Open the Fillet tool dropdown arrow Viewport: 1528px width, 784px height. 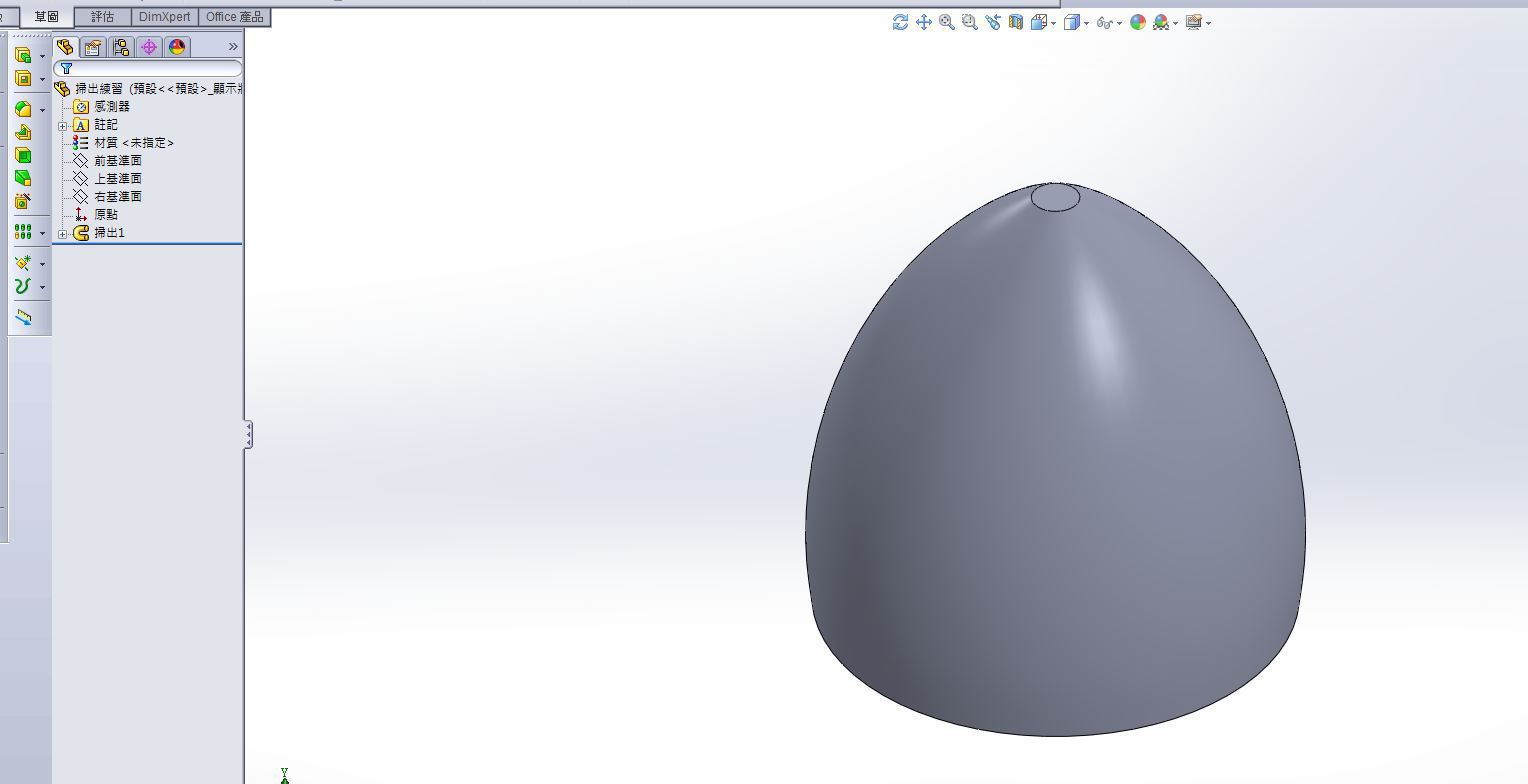click(42, 110)
